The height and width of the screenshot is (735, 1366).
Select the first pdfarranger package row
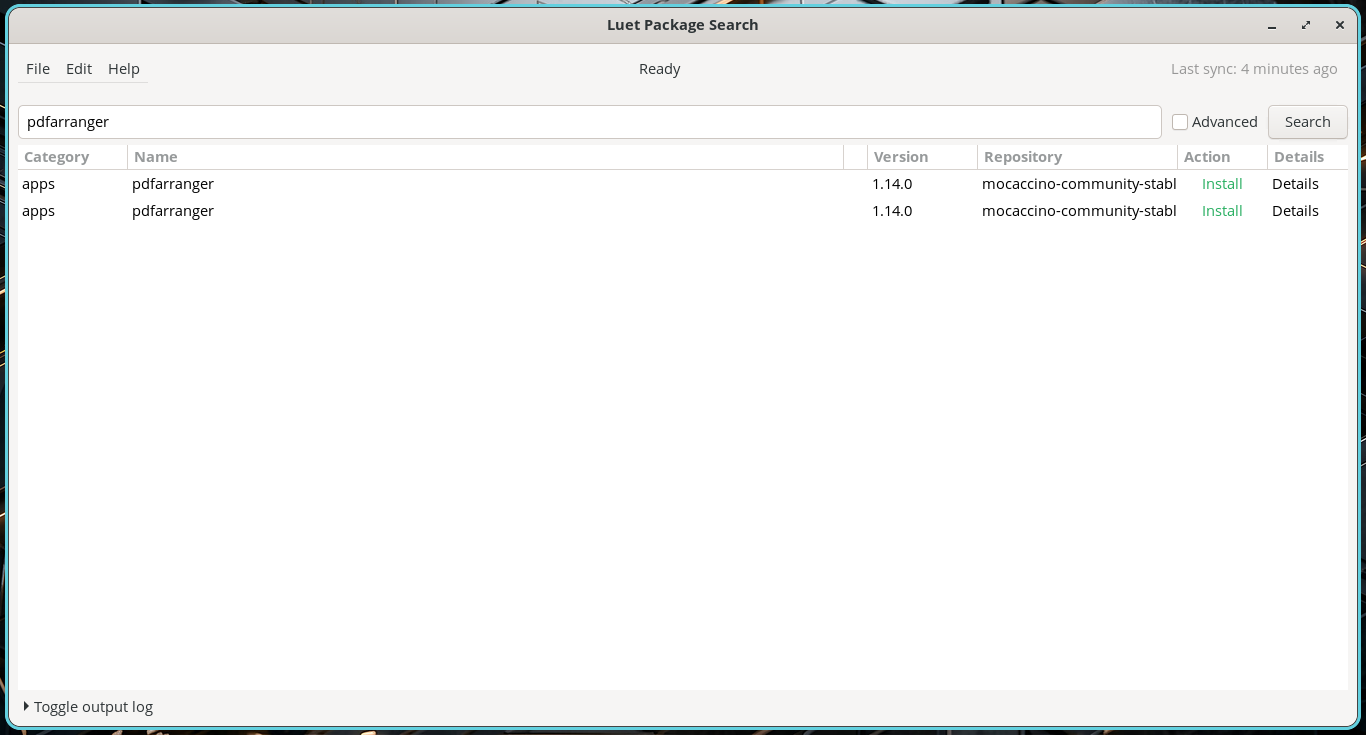pos(682,184)
